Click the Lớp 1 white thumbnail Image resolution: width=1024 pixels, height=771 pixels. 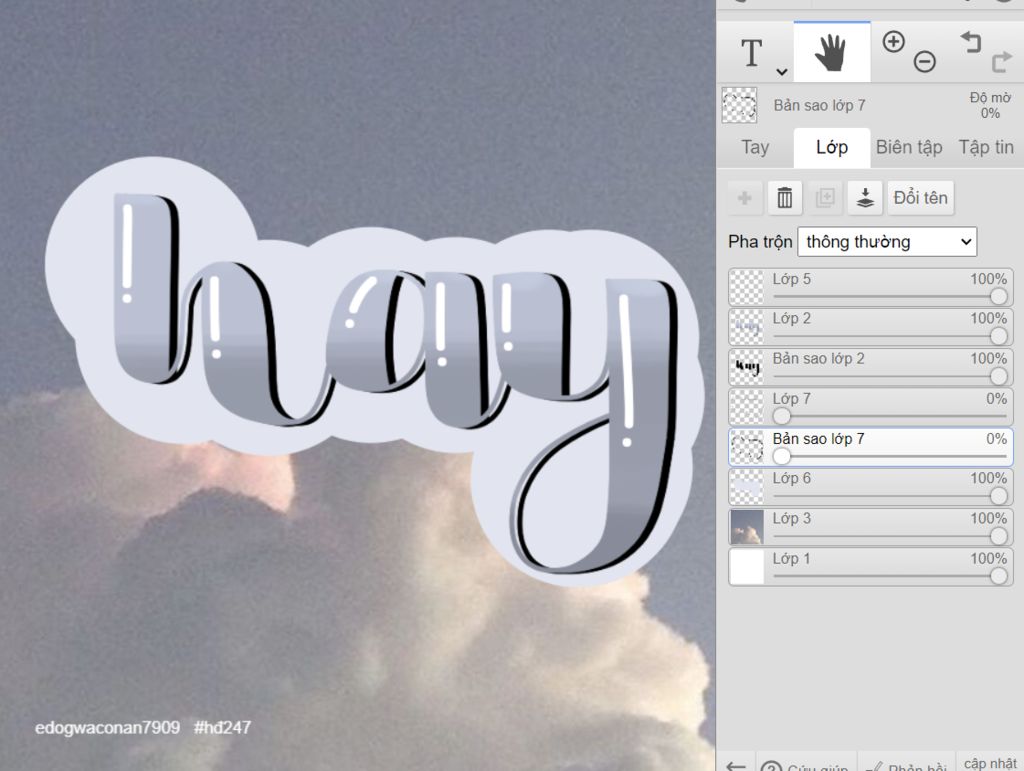tap(746, 567)
